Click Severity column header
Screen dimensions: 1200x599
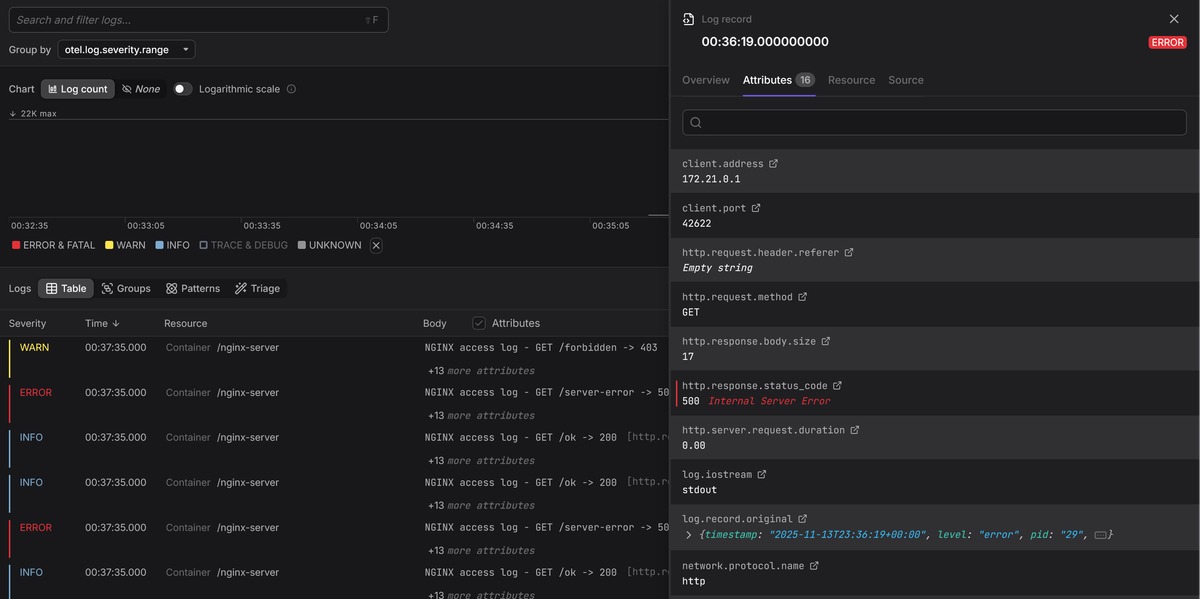click(x=27, y=324)
